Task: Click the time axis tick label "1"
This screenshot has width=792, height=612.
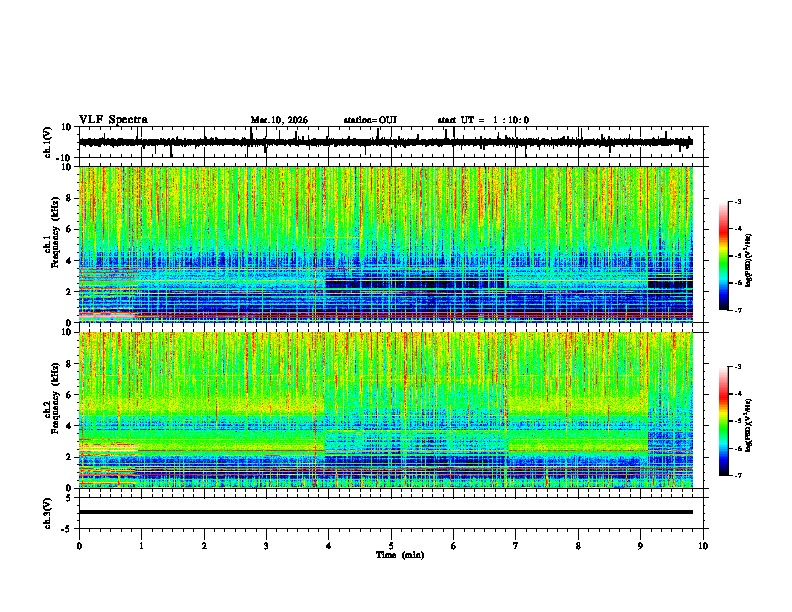Action: tap(141, 546)
